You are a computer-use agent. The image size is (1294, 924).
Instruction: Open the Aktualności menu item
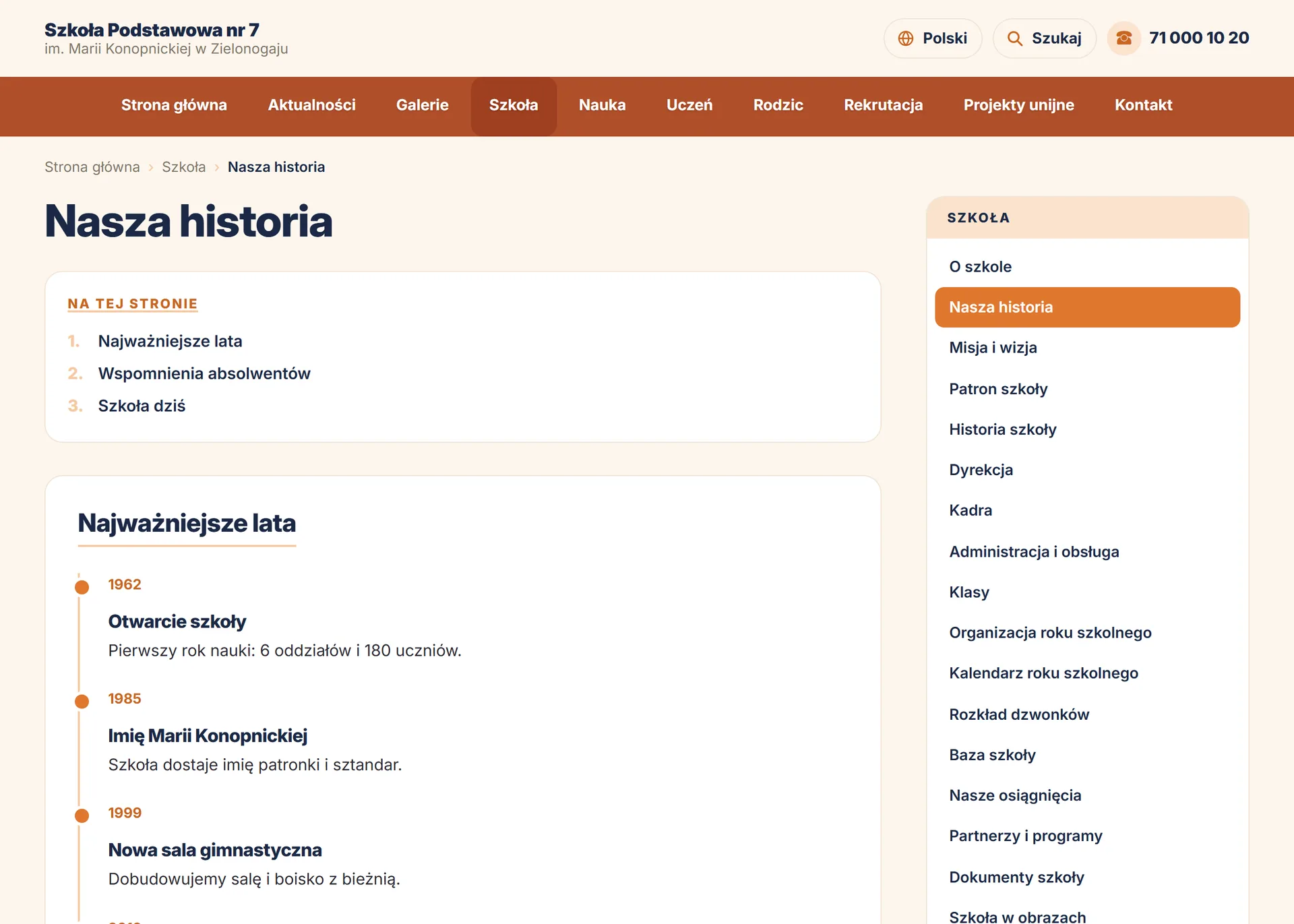point(311,105)
